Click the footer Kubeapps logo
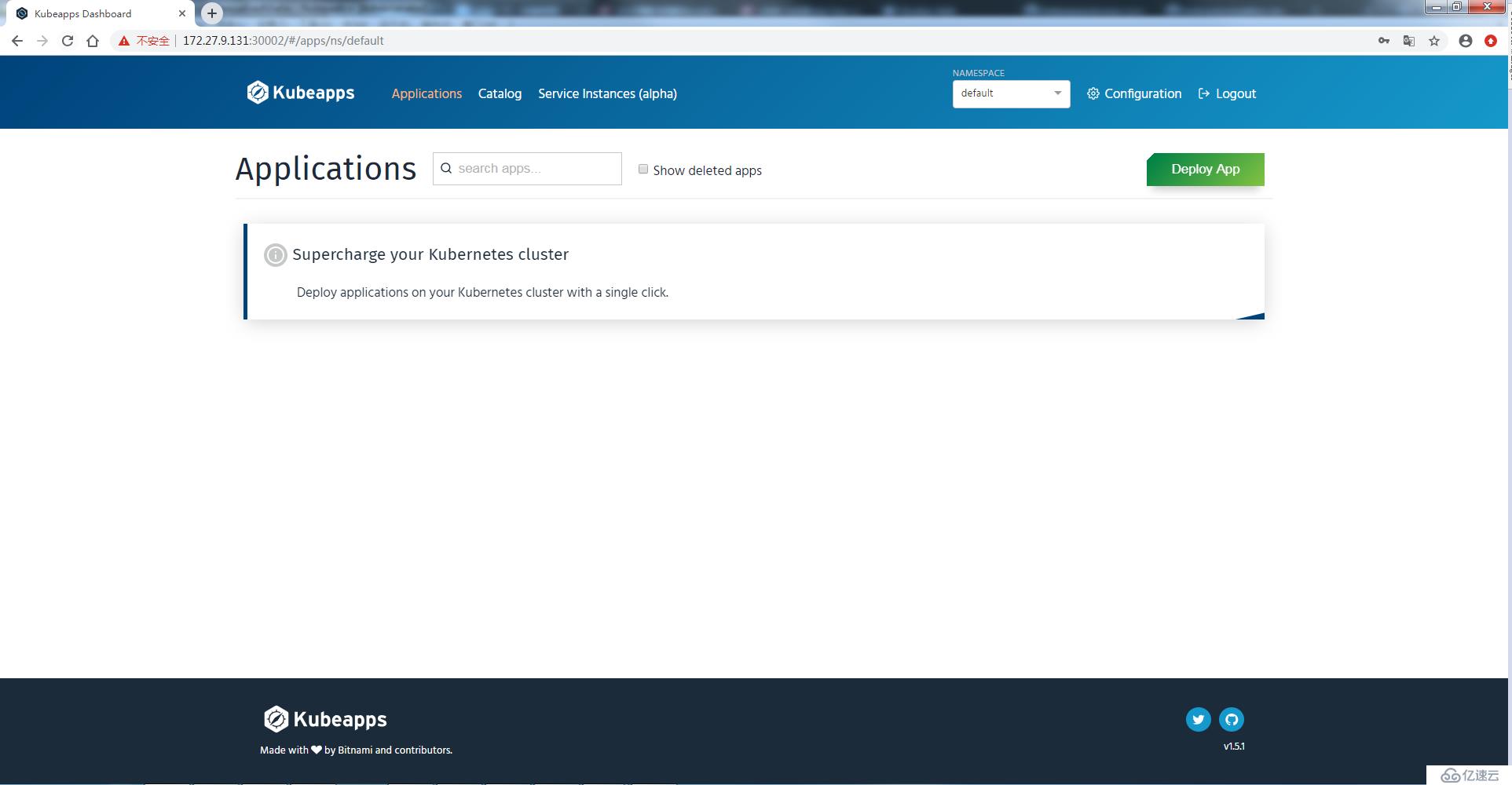The image size is (1512, 785). [325, 719]
